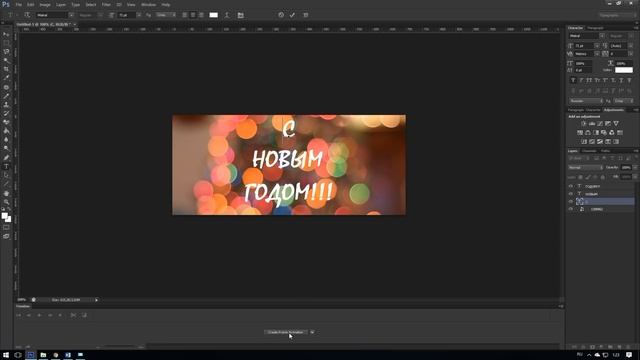Image resolution: width=640 pixels, height=360 pixels.
Task: Select the Brush tool
Action: 6,96
